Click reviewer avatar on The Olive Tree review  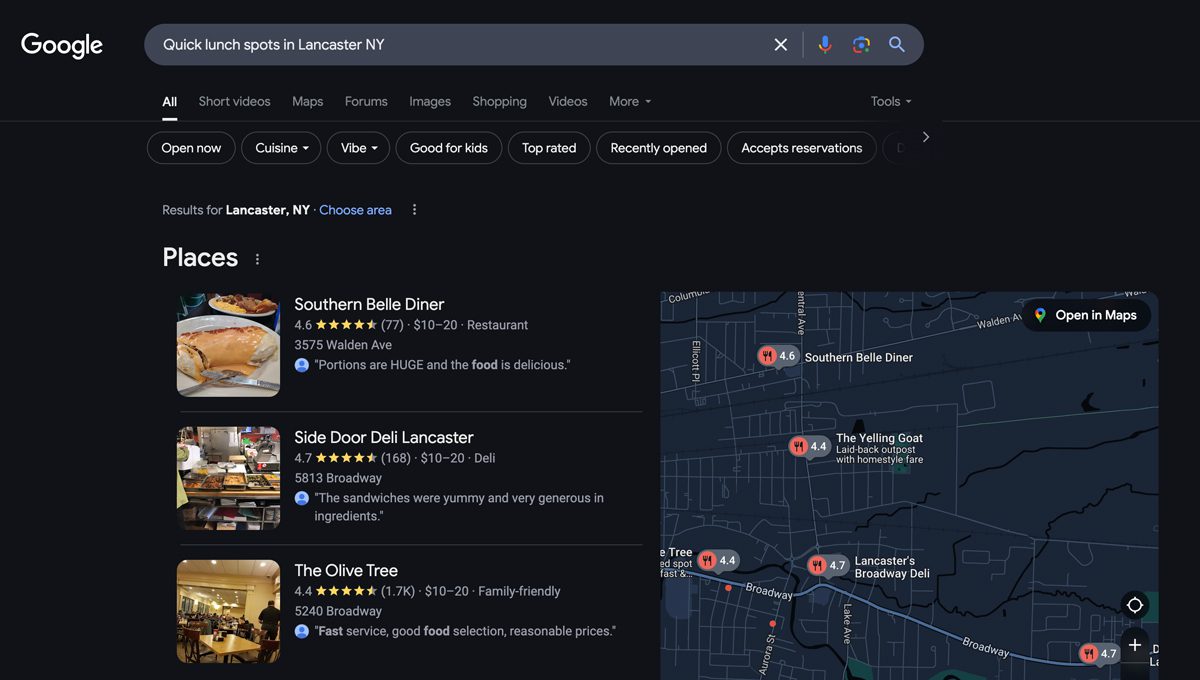[302, 631]
